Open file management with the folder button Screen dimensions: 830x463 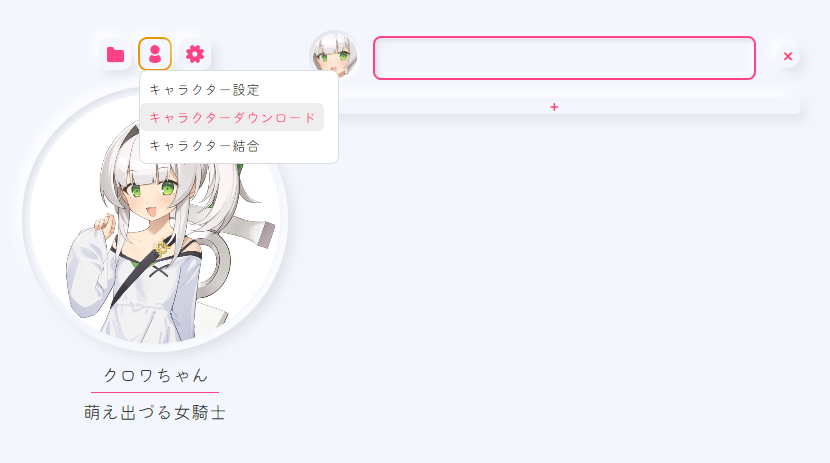pyautogui.click(x=115, y=54)
